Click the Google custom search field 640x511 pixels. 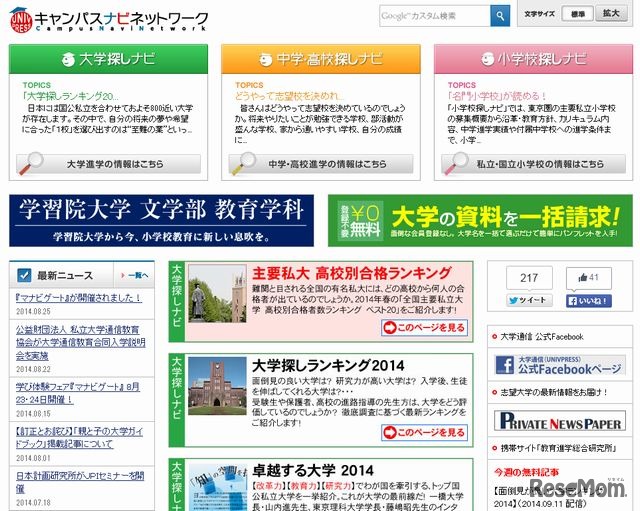pos(435,16)
